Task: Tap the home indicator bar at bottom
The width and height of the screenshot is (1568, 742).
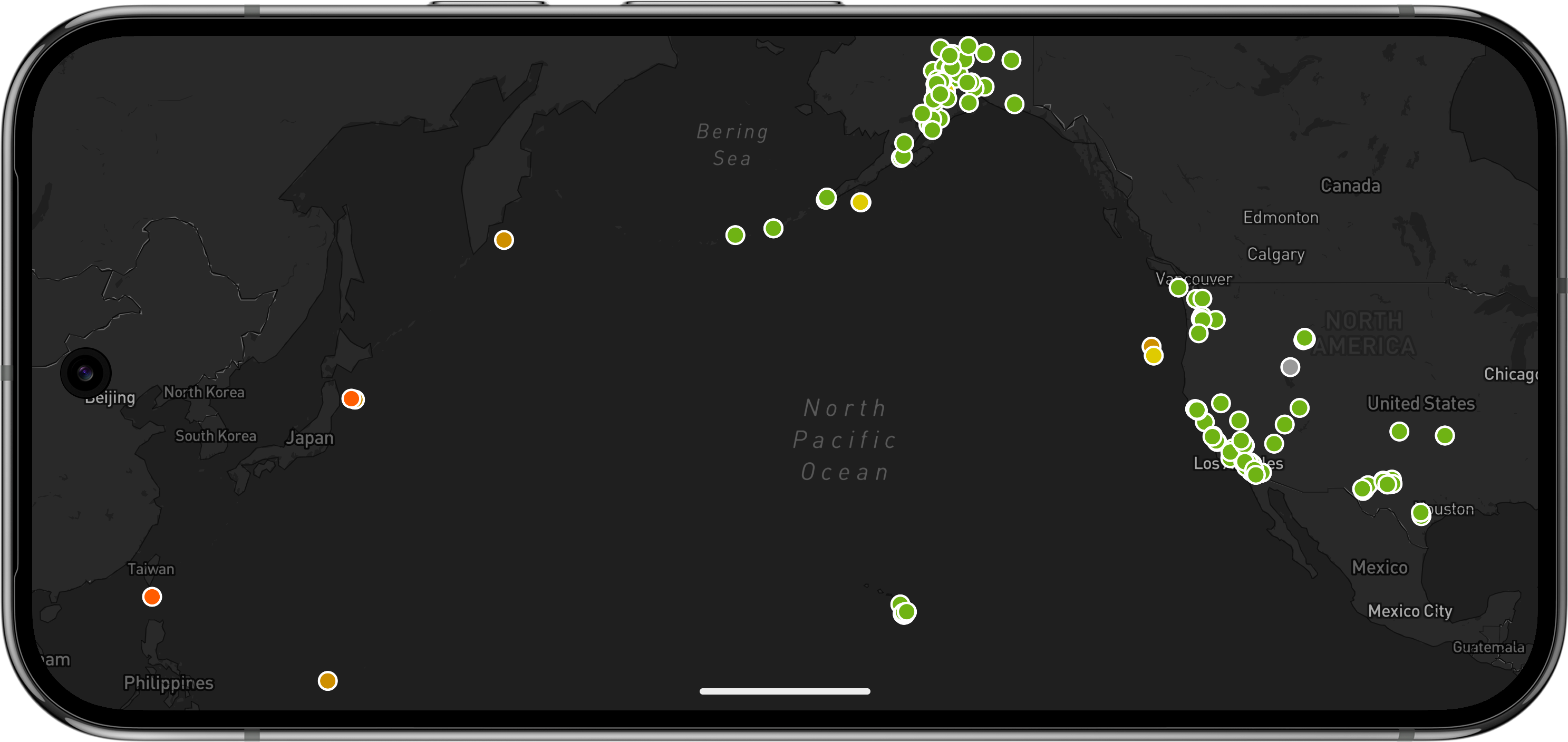Action: [785, 691]
